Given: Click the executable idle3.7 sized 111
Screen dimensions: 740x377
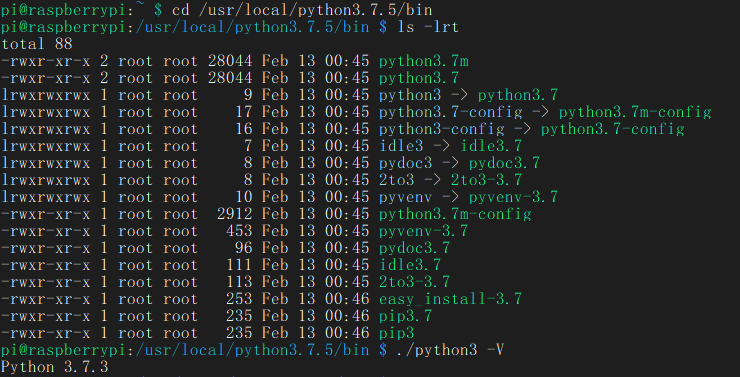Looking at the screenshot, I should tap(410, 265).
